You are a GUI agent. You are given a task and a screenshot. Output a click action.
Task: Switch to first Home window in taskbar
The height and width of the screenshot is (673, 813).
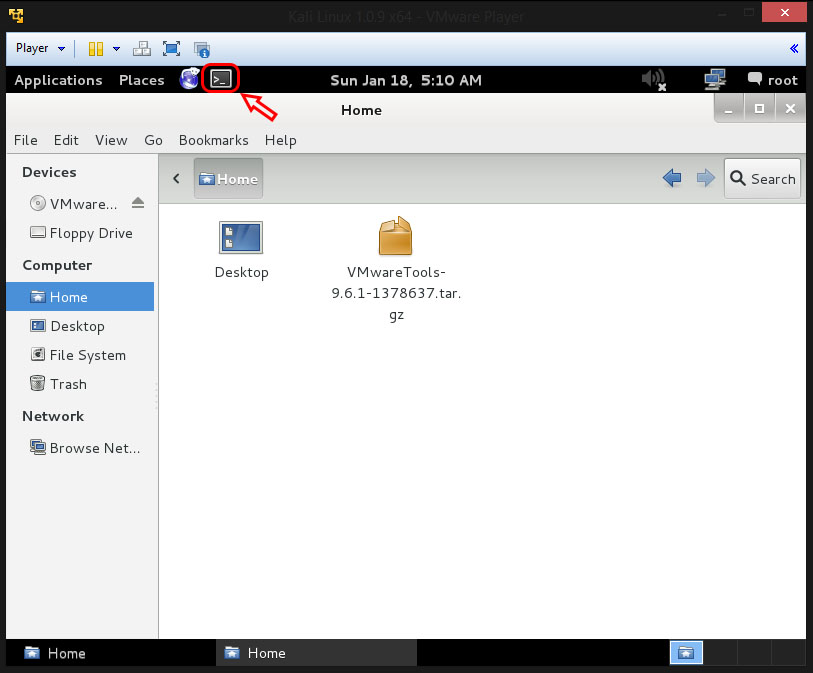pyautogui.click(x=110, y=653)
